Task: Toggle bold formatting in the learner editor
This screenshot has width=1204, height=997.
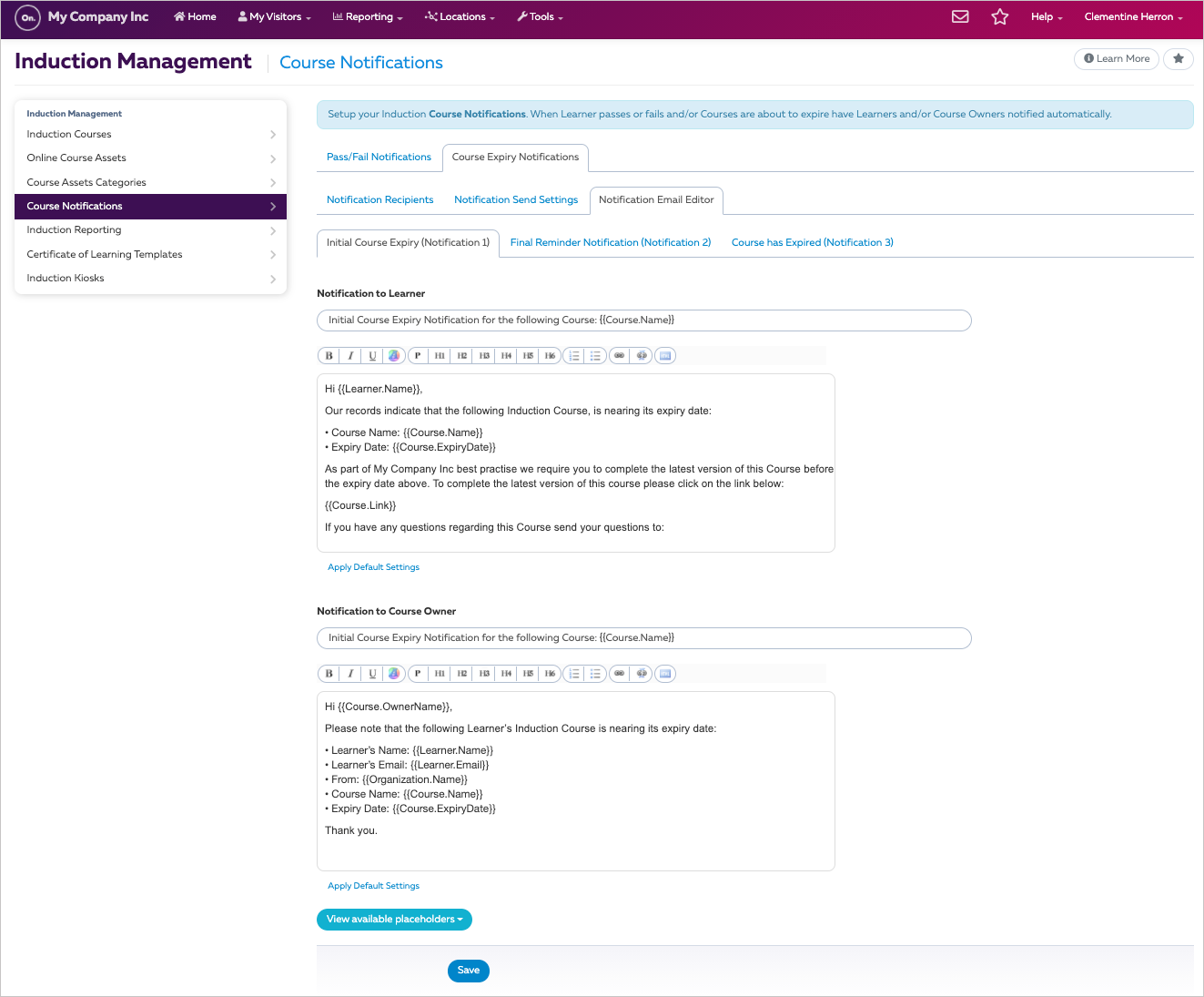Action: 329,355
